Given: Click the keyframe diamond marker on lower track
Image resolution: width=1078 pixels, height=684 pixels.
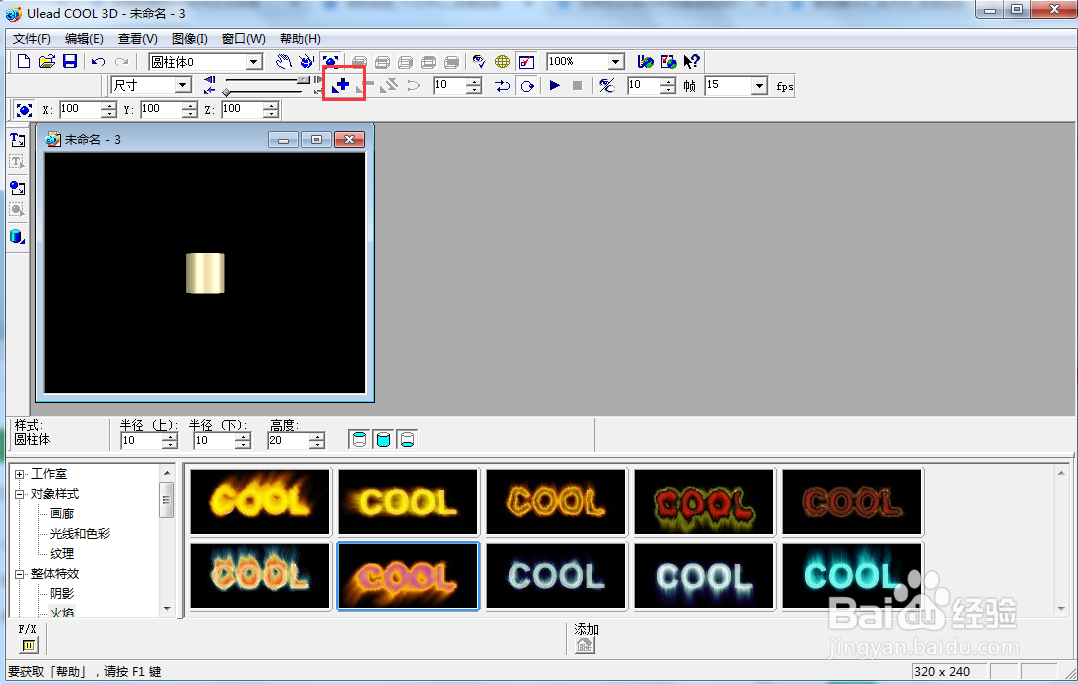Looking at the screenshot, I should 226,92.
